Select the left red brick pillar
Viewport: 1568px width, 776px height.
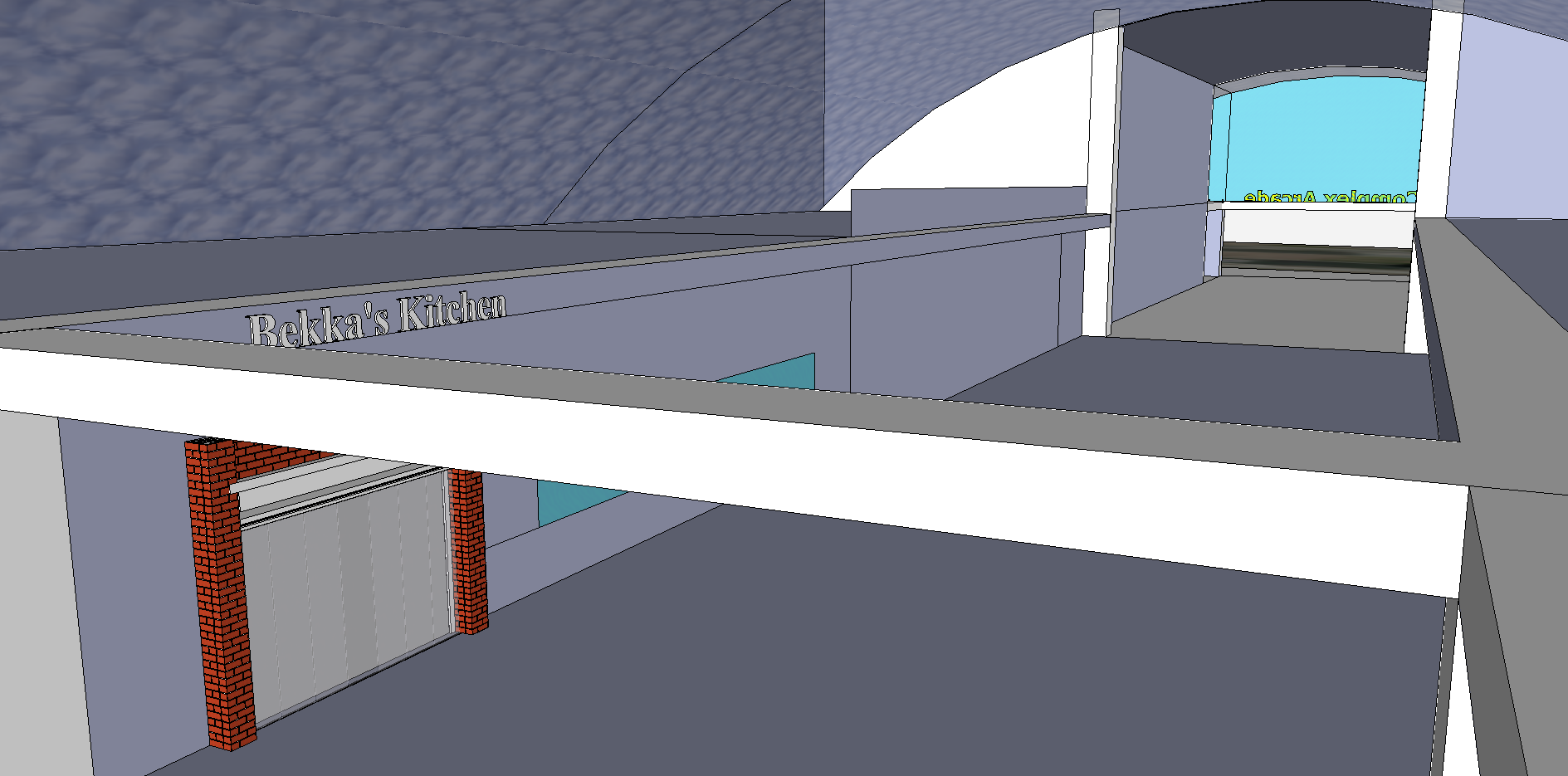coord(219,598)
